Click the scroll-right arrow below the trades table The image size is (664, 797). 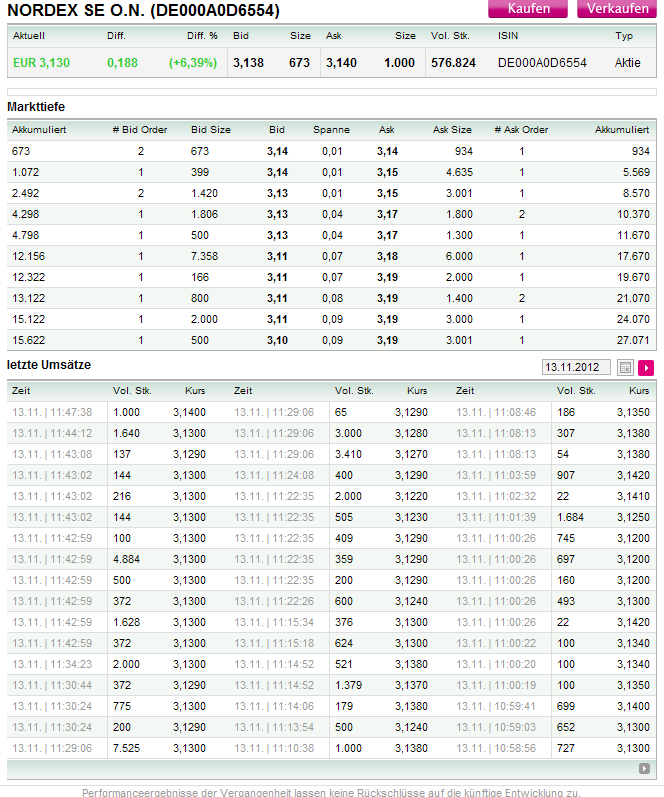[645, 768]
